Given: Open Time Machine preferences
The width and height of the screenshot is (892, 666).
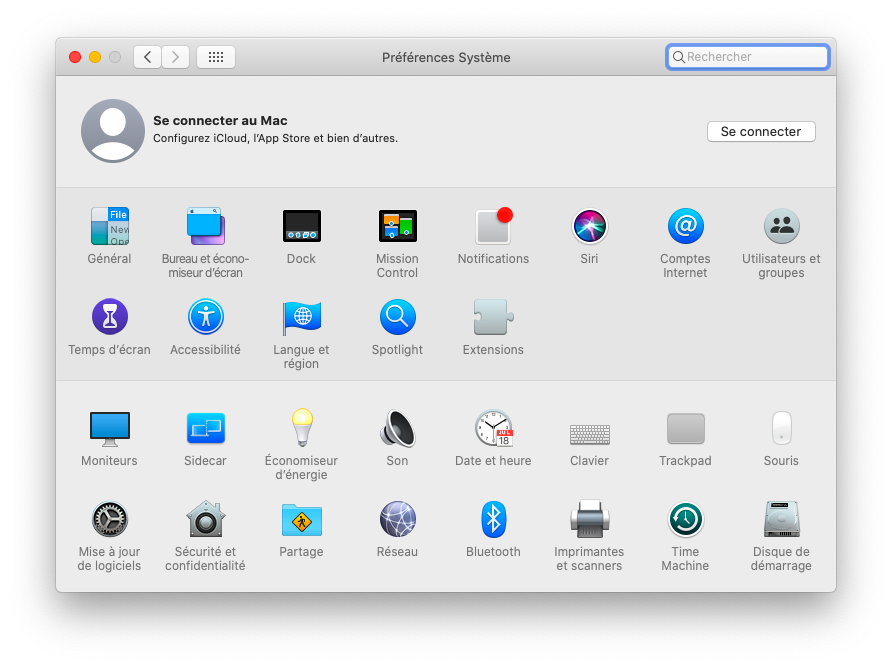Looking at the screenshot, I should click(685, 519).
